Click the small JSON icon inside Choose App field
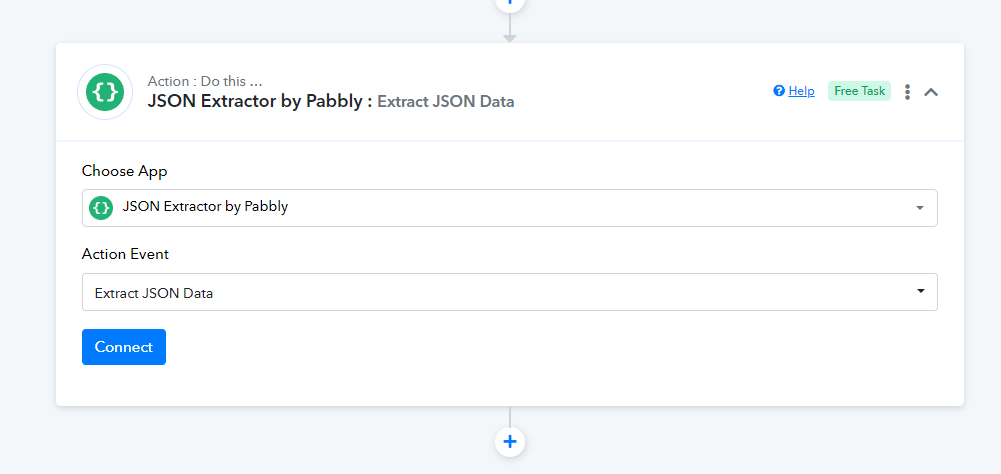The width and height of the screenshot is (1001, 474). (x=101, y=208)
